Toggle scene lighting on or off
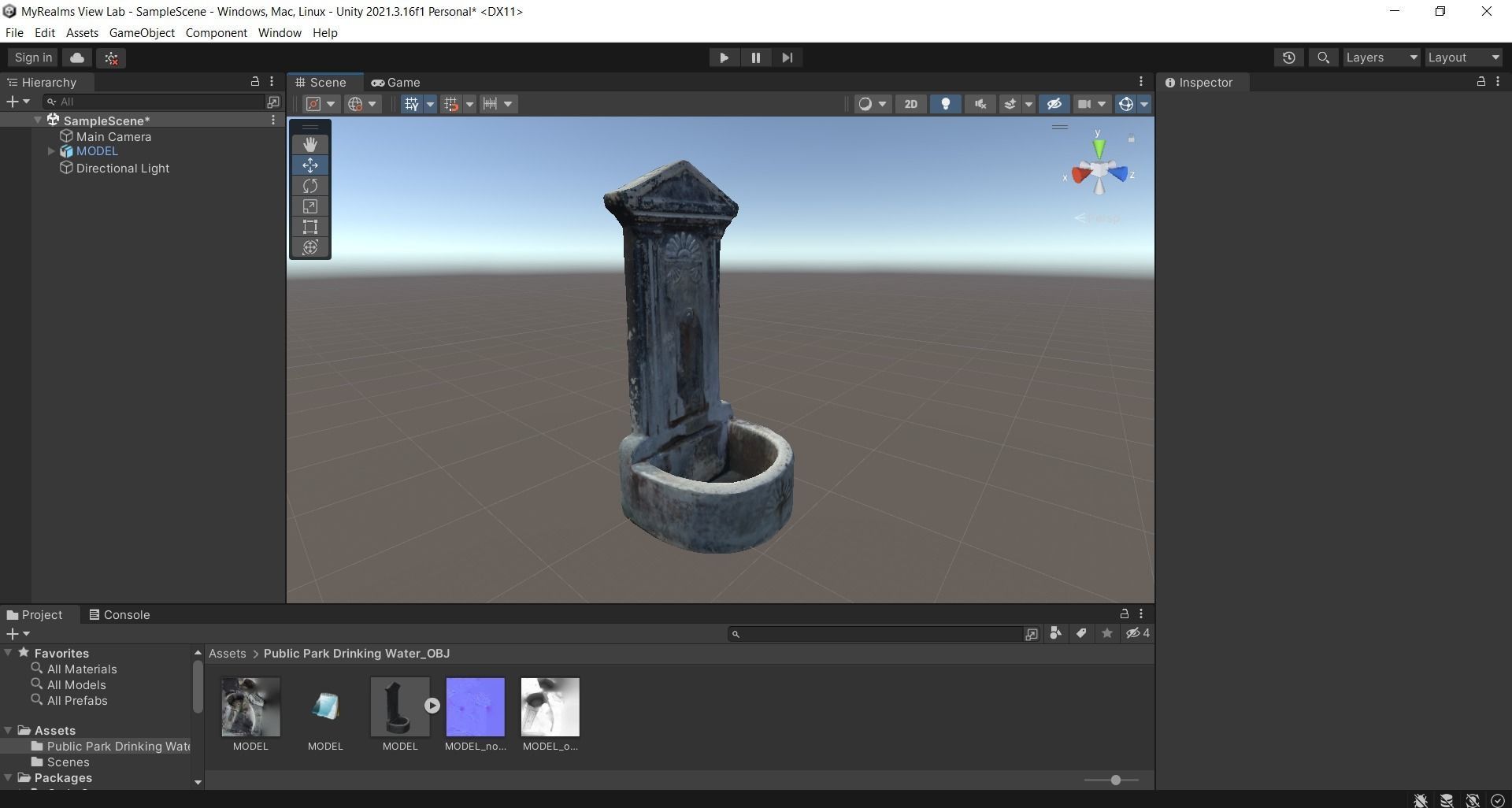 coord(946,104)
